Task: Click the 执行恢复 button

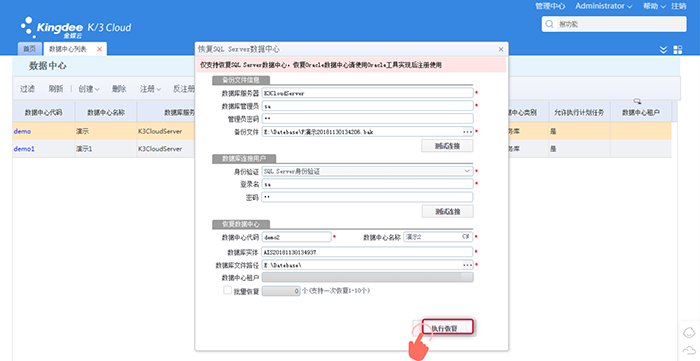Action: pyautogui.click(x=447, y=328)
